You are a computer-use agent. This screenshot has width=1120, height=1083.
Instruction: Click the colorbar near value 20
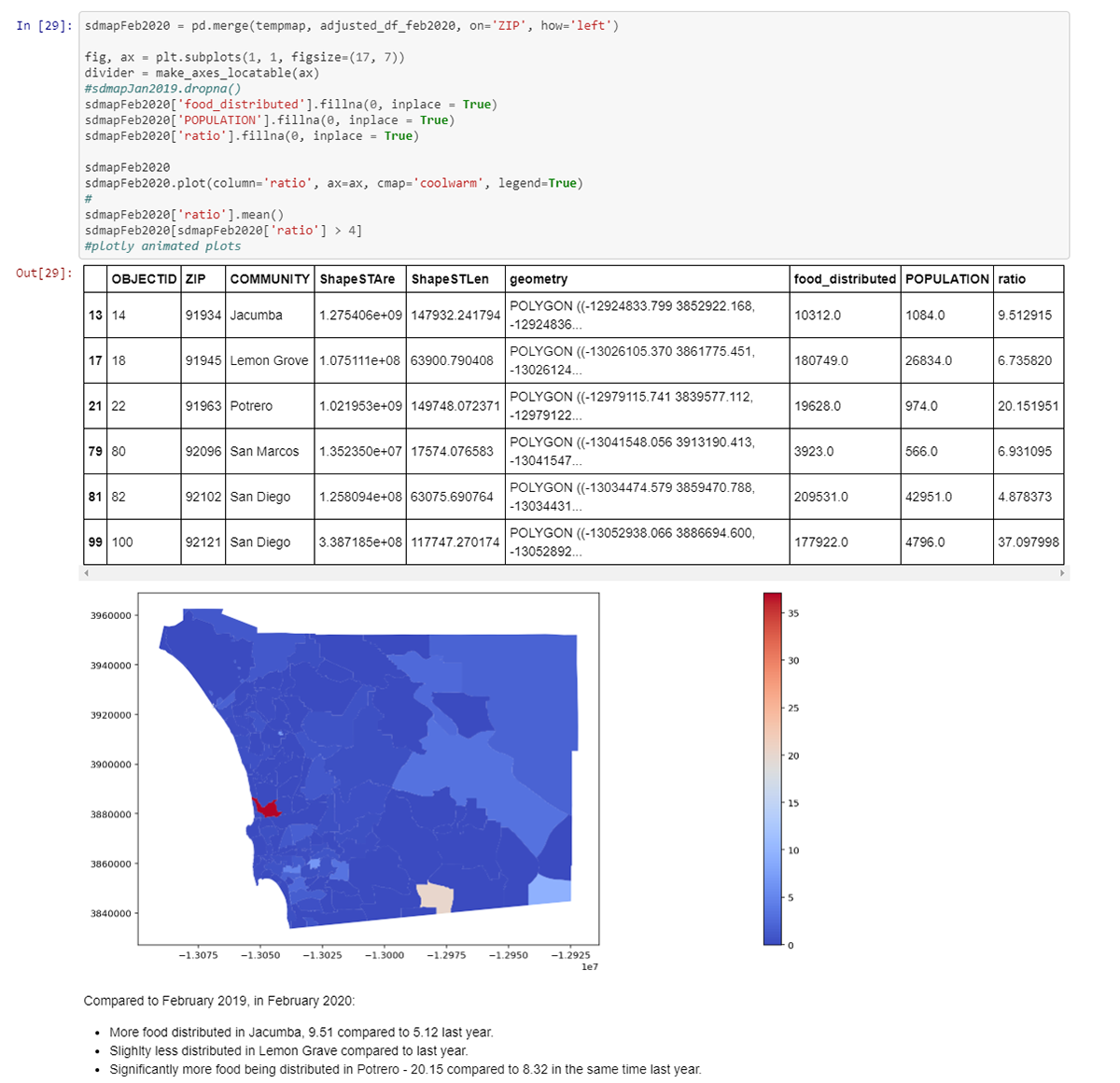pos(773,755)
